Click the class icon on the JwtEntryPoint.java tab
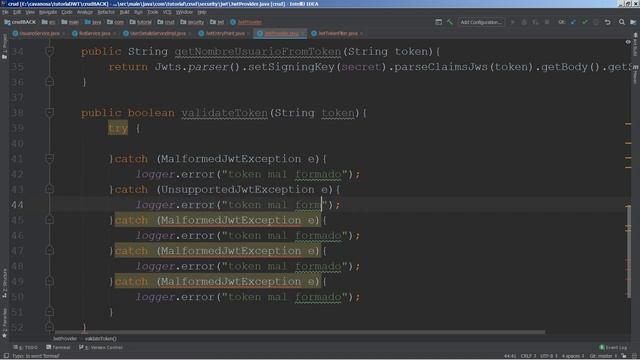 pyautogui.click(x=201, y=33)
